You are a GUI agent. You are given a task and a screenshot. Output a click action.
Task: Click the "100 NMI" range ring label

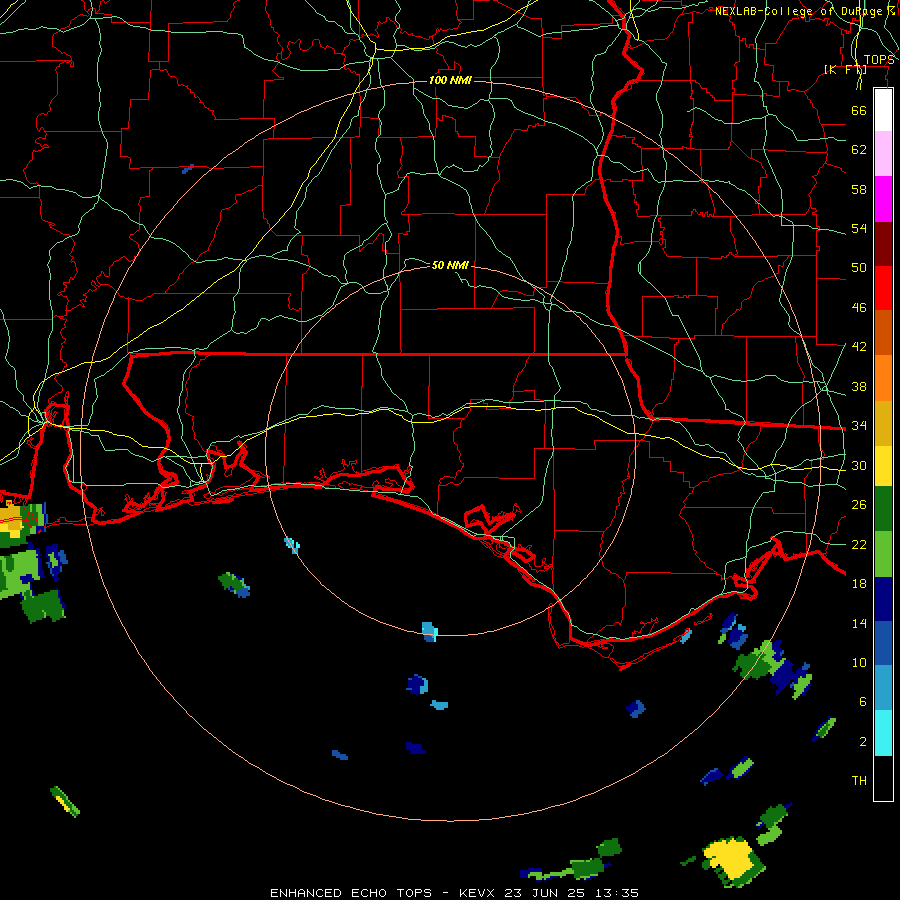(x=450, y=80)
